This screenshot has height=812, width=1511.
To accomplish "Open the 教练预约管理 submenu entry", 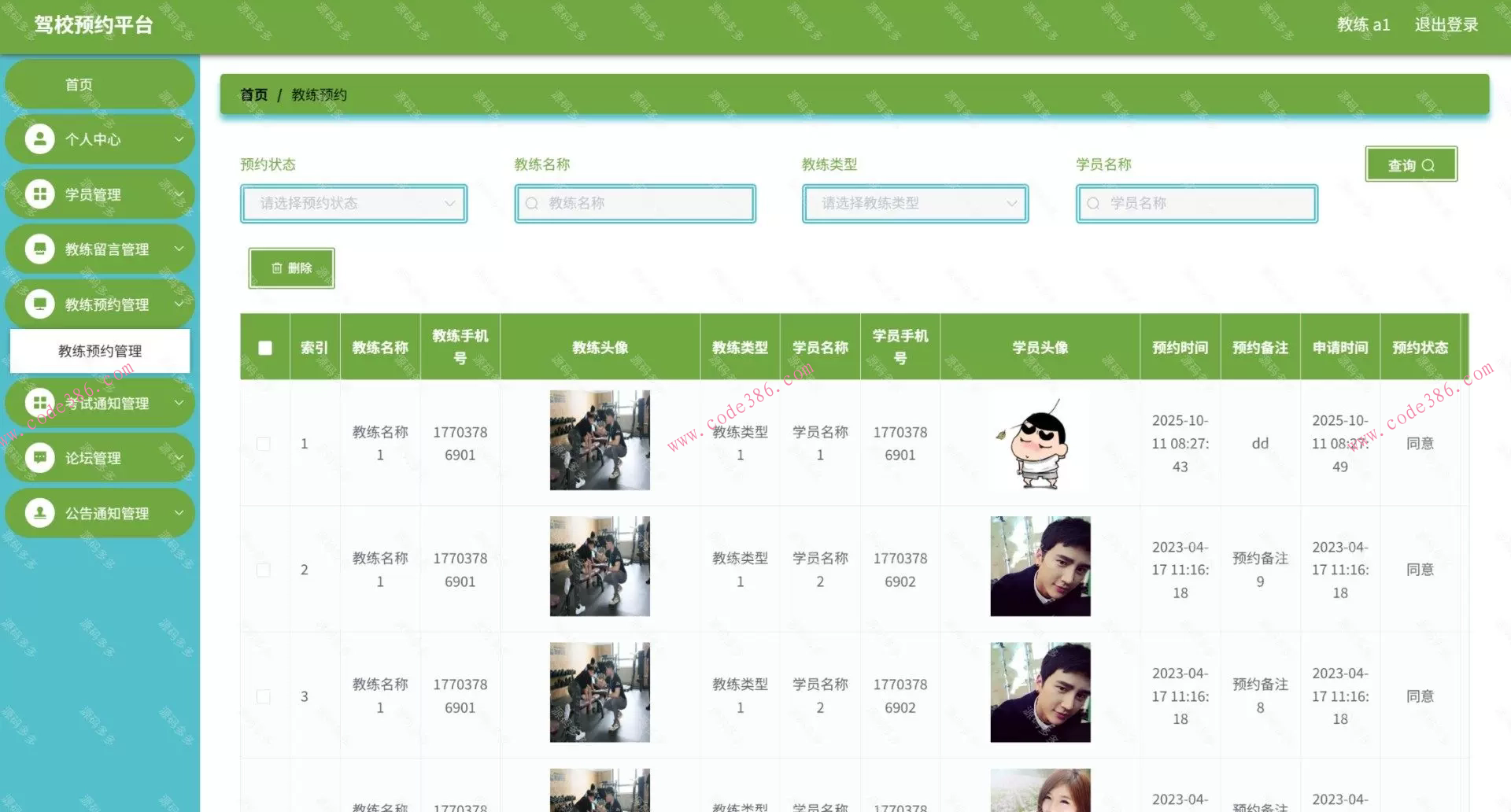I will tap(99, 351).
